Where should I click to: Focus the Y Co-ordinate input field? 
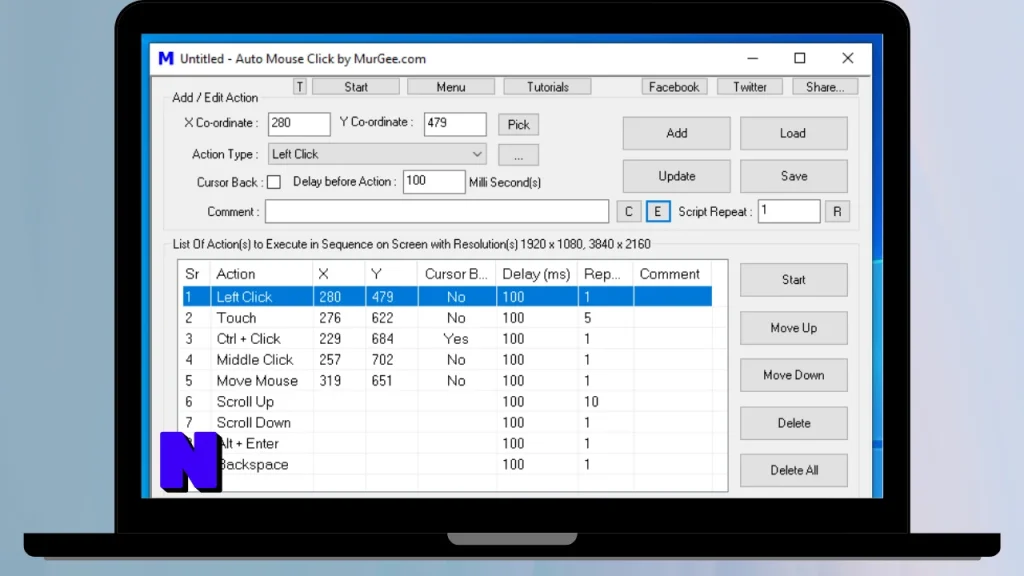[x=455, y=123]
